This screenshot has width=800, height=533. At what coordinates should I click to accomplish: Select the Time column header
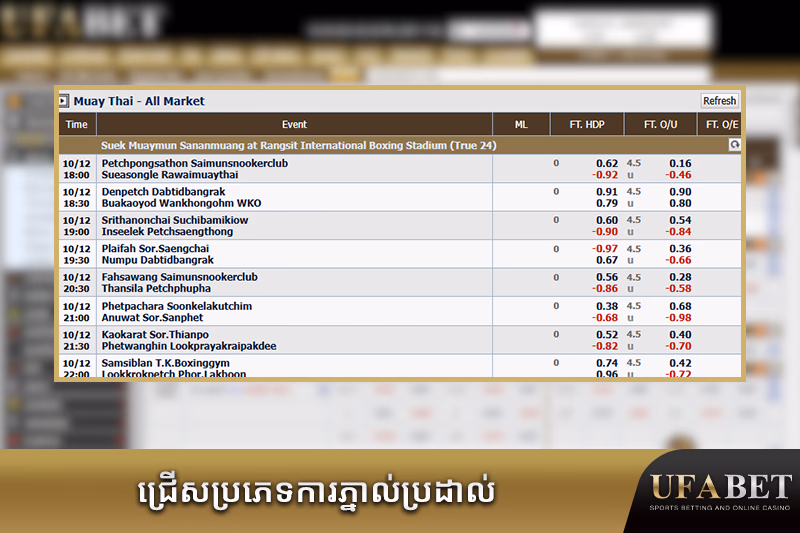[76, 125]
